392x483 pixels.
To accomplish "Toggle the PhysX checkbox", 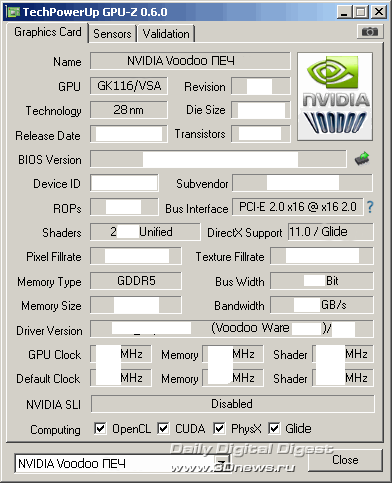I will pyautogui.click(x=219, y=428).
